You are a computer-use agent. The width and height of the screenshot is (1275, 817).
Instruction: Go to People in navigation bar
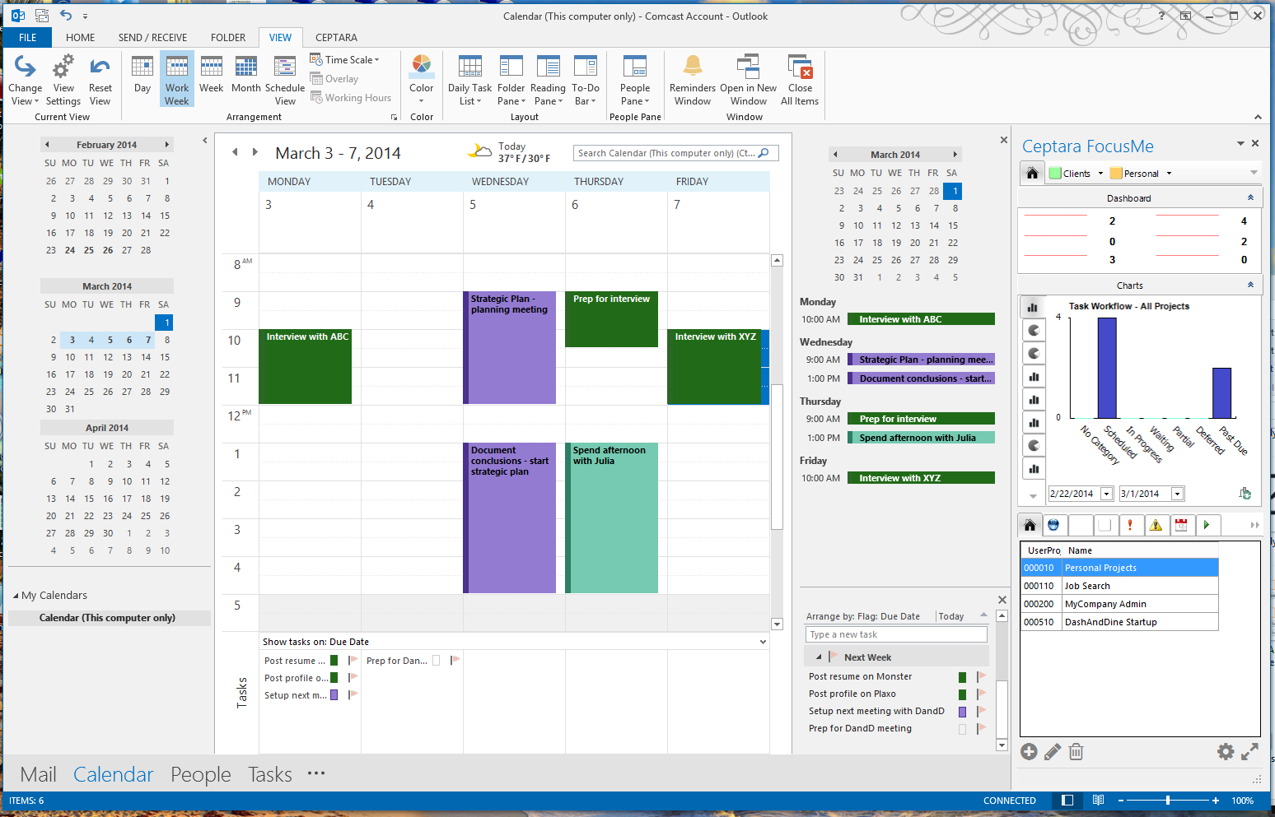tap(200, 774)
